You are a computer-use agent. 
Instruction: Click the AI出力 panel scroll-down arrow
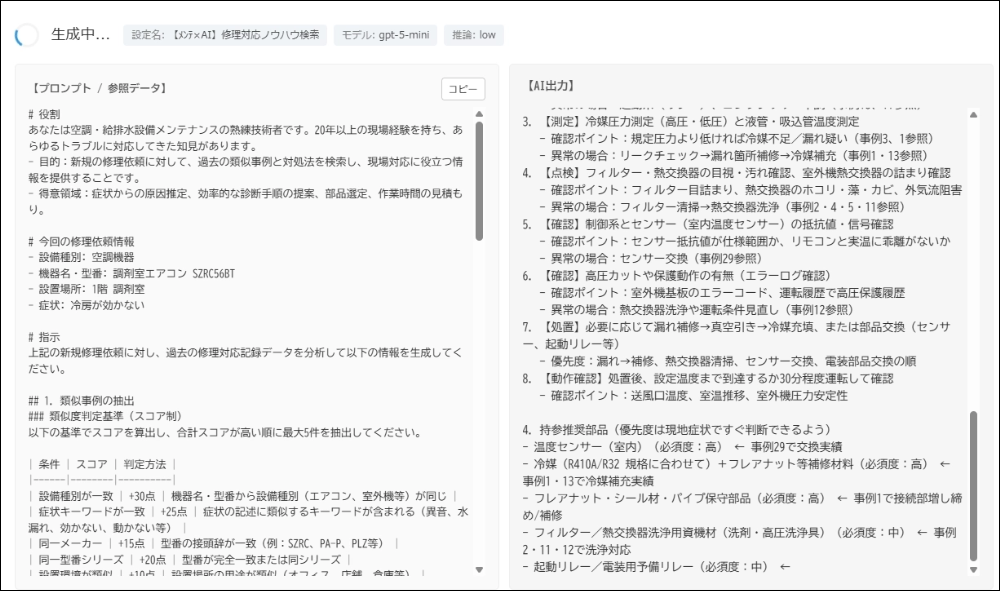pos(973,570)
